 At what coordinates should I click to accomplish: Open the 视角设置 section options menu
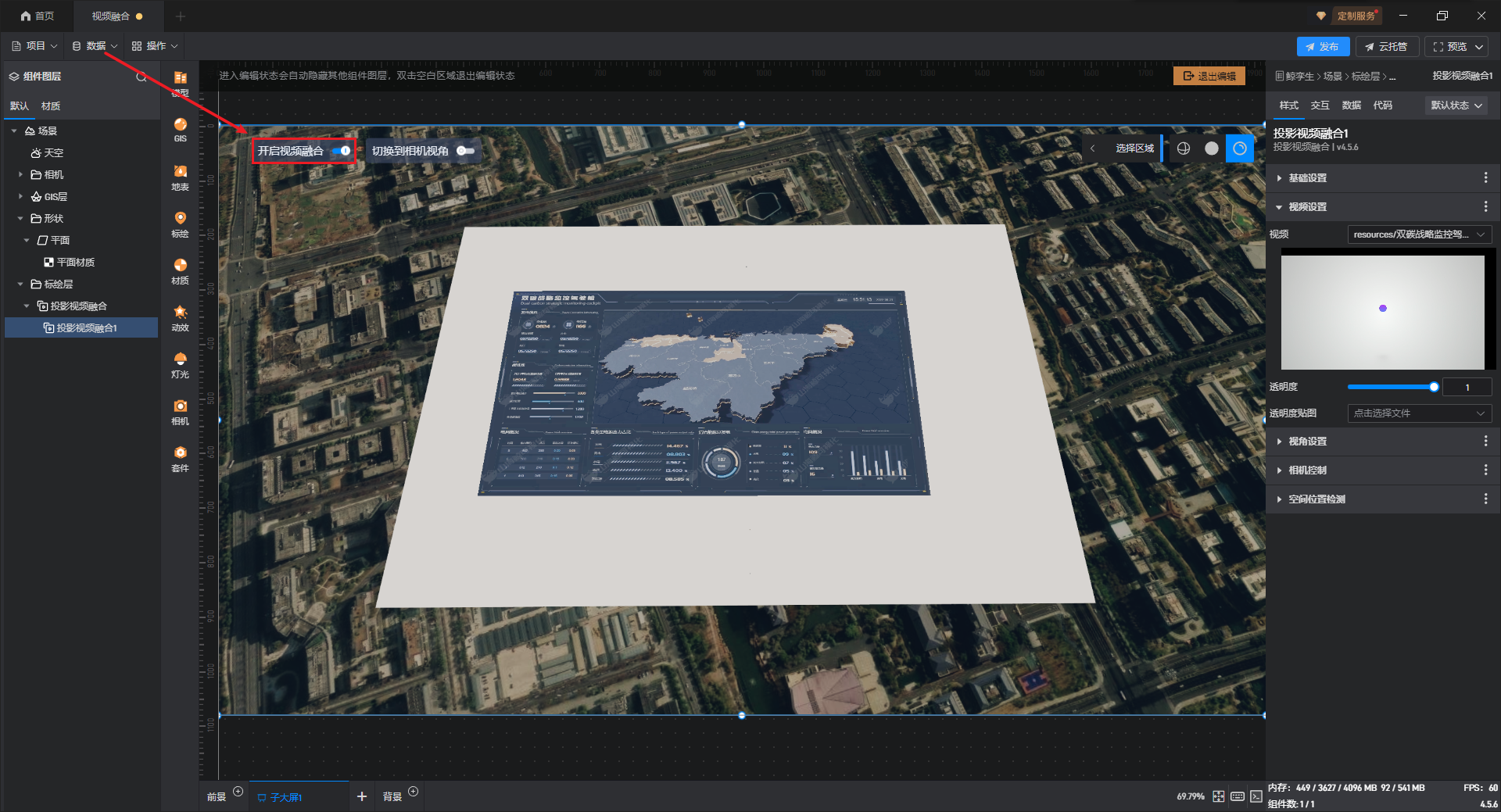point(1485,442)
